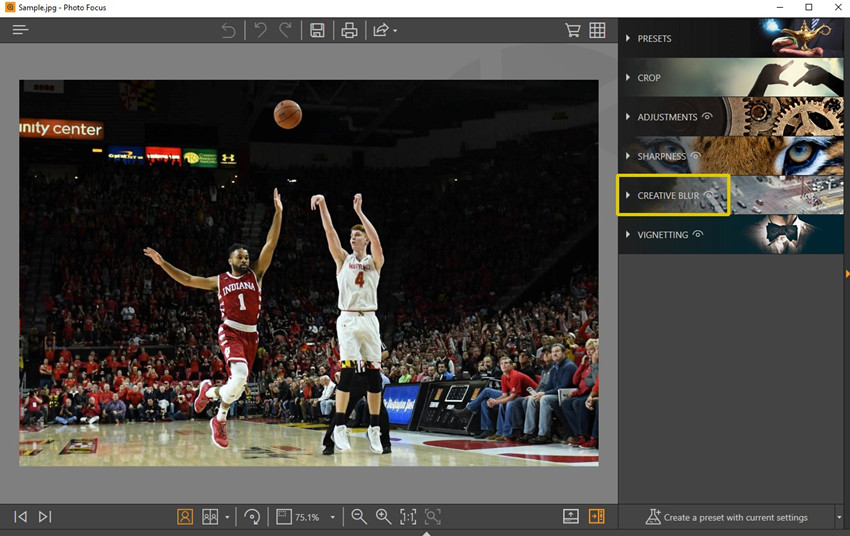Go to the previous photo
Screen dimensions: 850x536
coord(21,516)
